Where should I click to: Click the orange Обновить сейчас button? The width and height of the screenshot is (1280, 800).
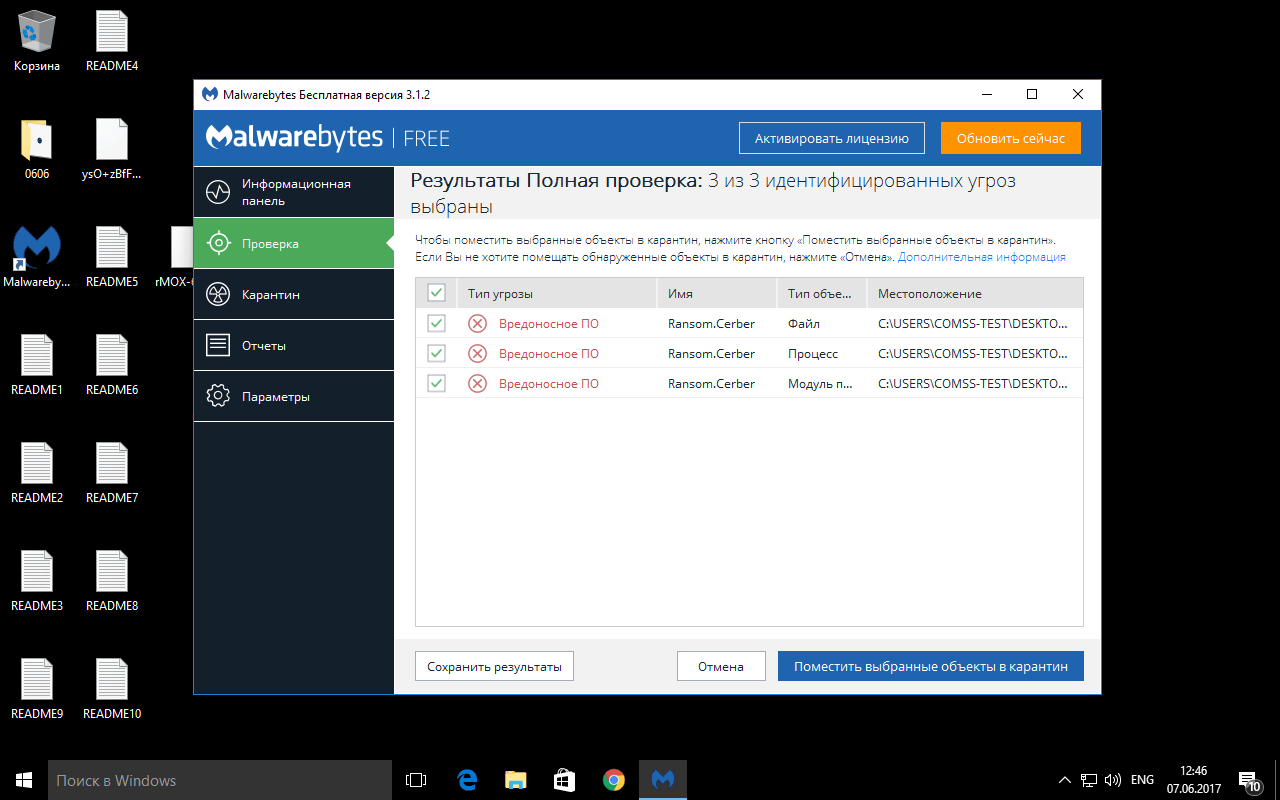point(1011,138)
